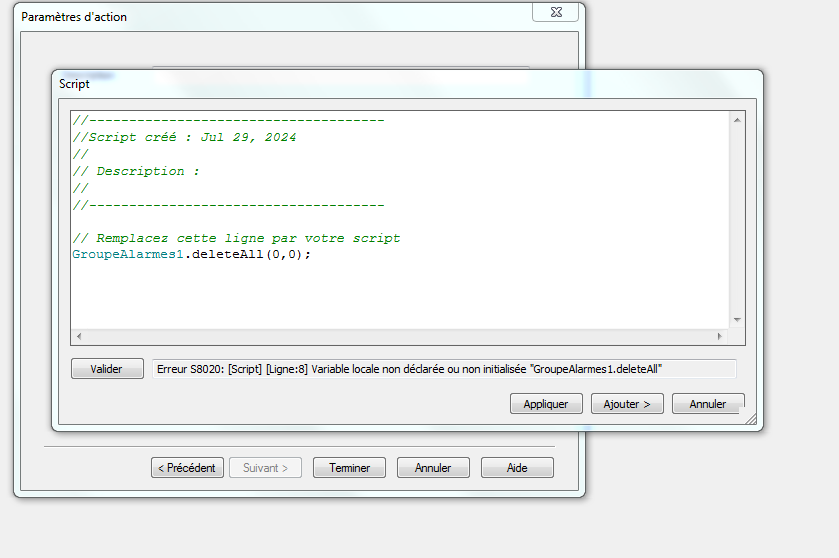
Task: Click the horizontal scrollbar track in editor
Action: point(400,337)
